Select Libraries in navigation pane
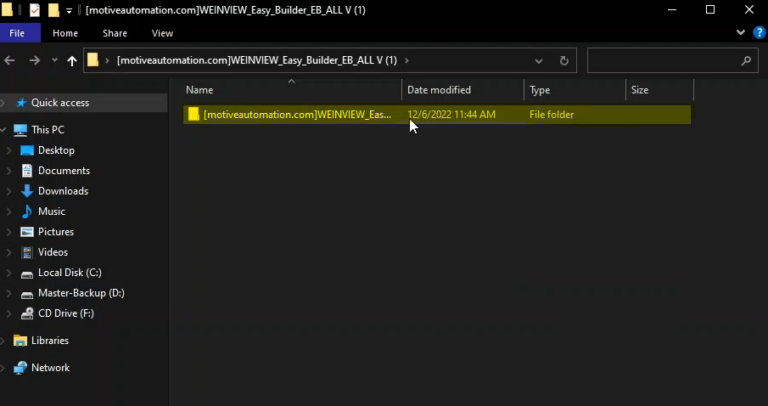 click(50, 340)
